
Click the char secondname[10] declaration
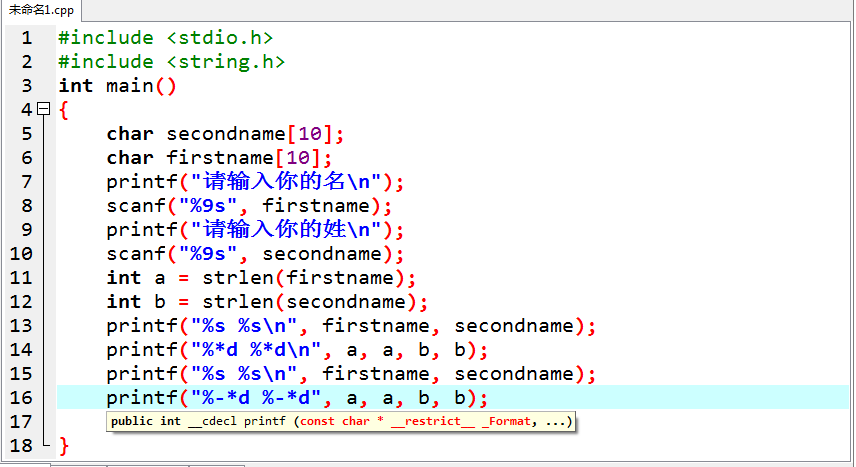[x=225, y=134]
